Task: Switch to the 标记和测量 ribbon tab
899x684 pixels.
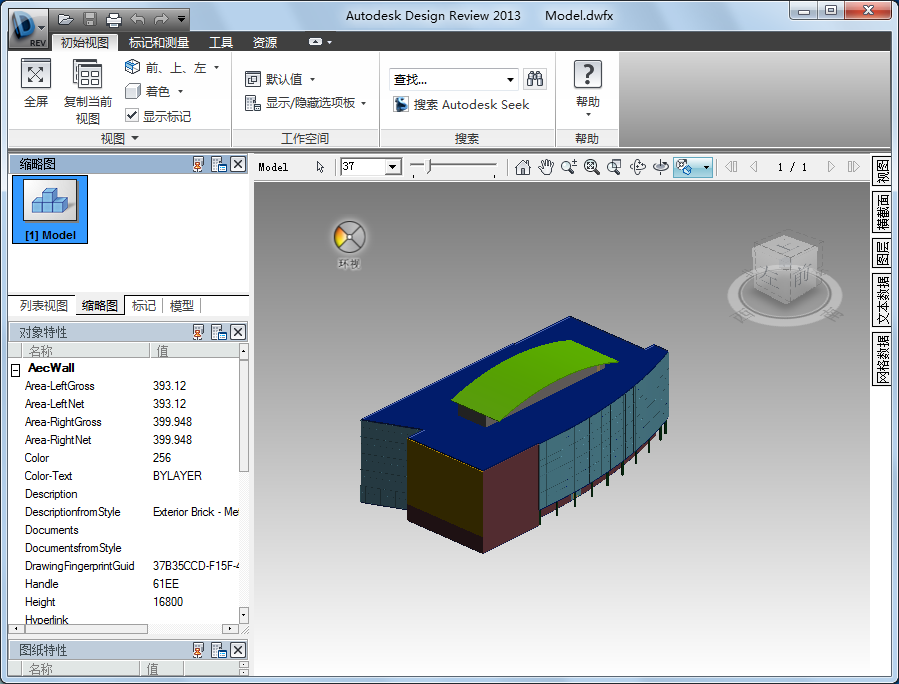Action: (159, 42)
